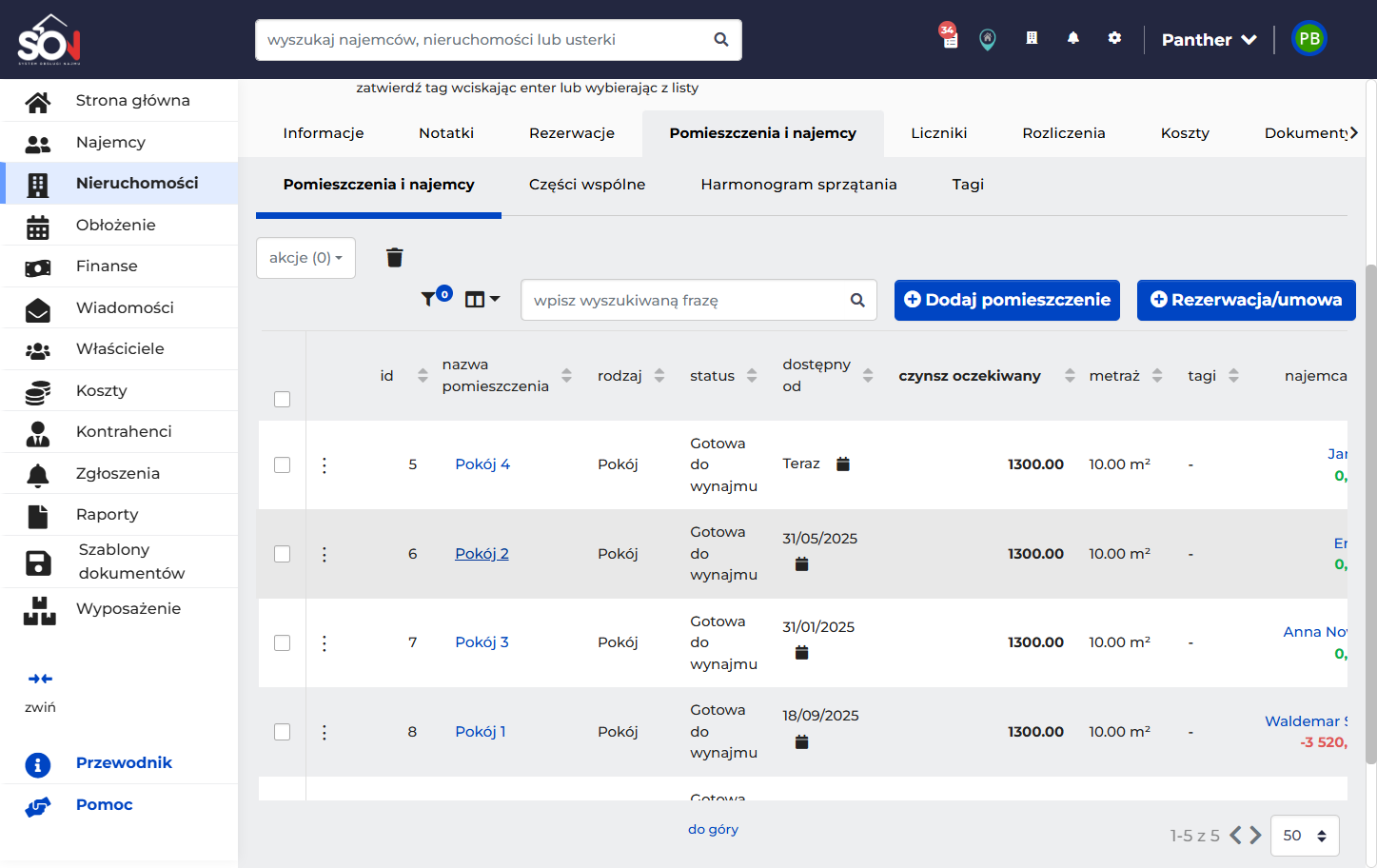Click calendar icon next to Teraz
The width and height of the screenshot is (1377, 868).
pyautogui.click(x=843, y=464)
